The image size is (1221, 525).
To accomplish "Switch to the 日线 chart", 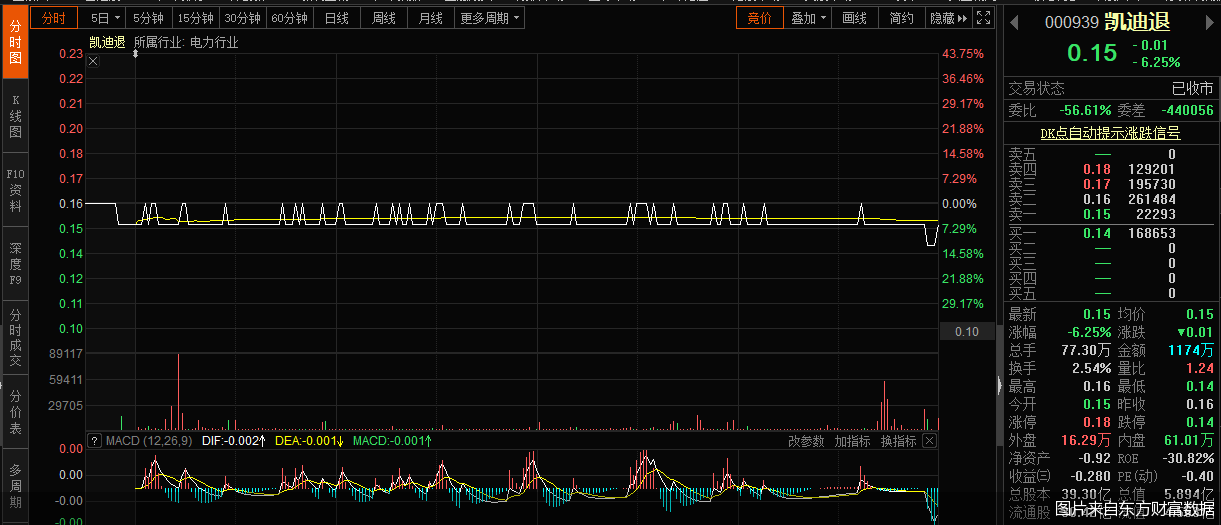I will [x=337, y=18].
